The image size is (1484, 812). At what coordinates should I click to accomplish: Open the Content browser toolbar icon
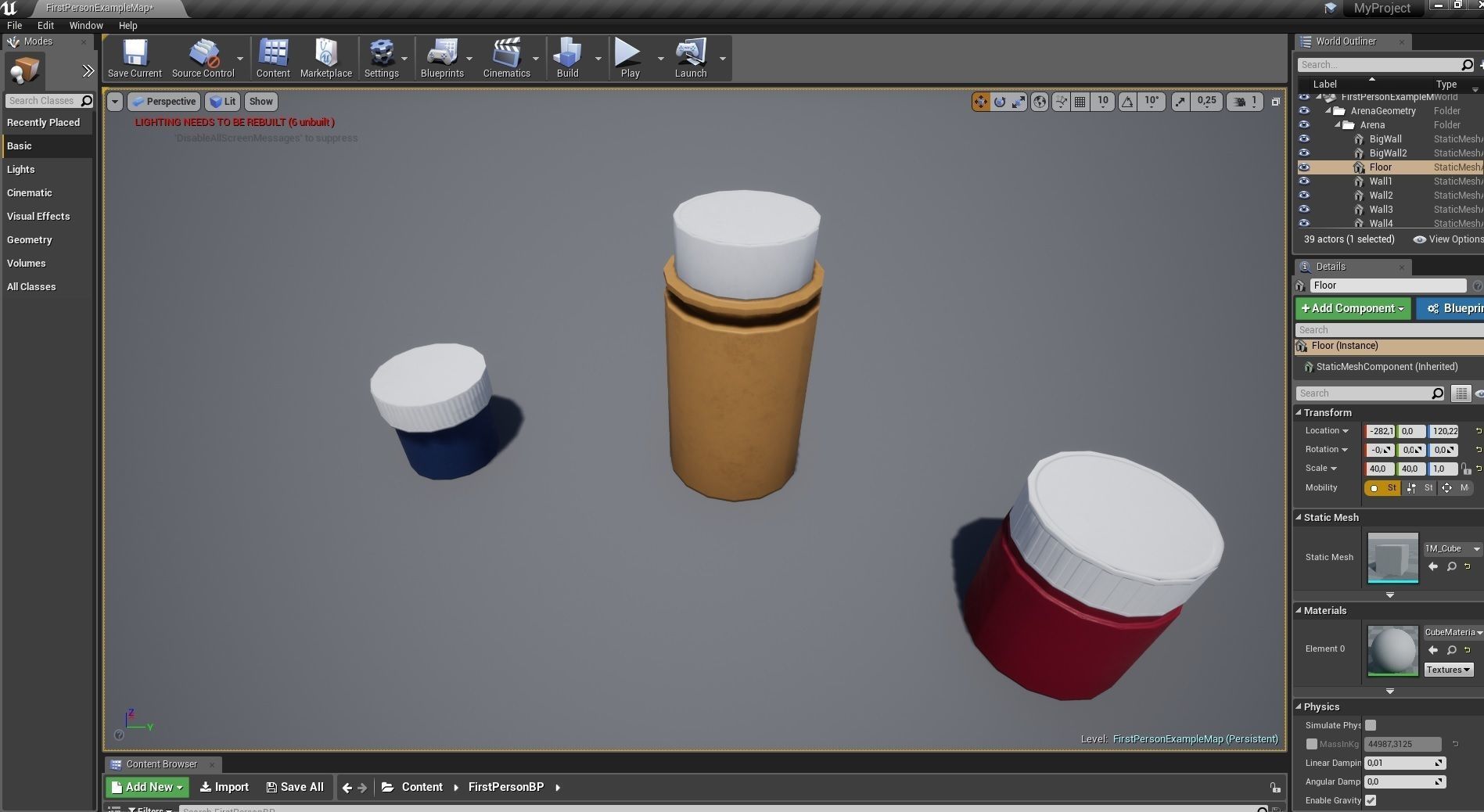tap(273, 58)
